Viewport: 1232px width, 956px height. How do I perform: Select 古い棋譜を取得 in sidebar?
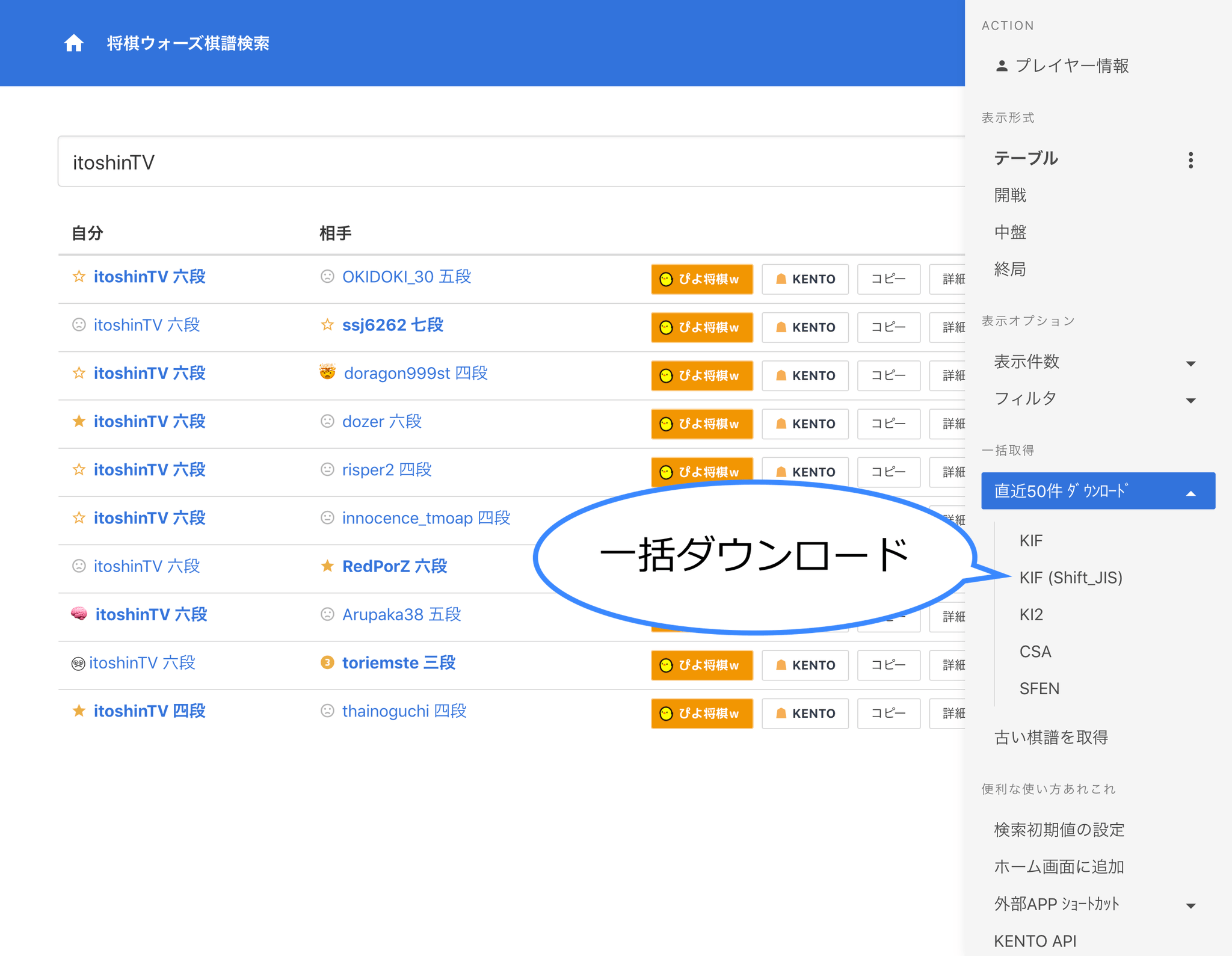tap(1051, 737)
